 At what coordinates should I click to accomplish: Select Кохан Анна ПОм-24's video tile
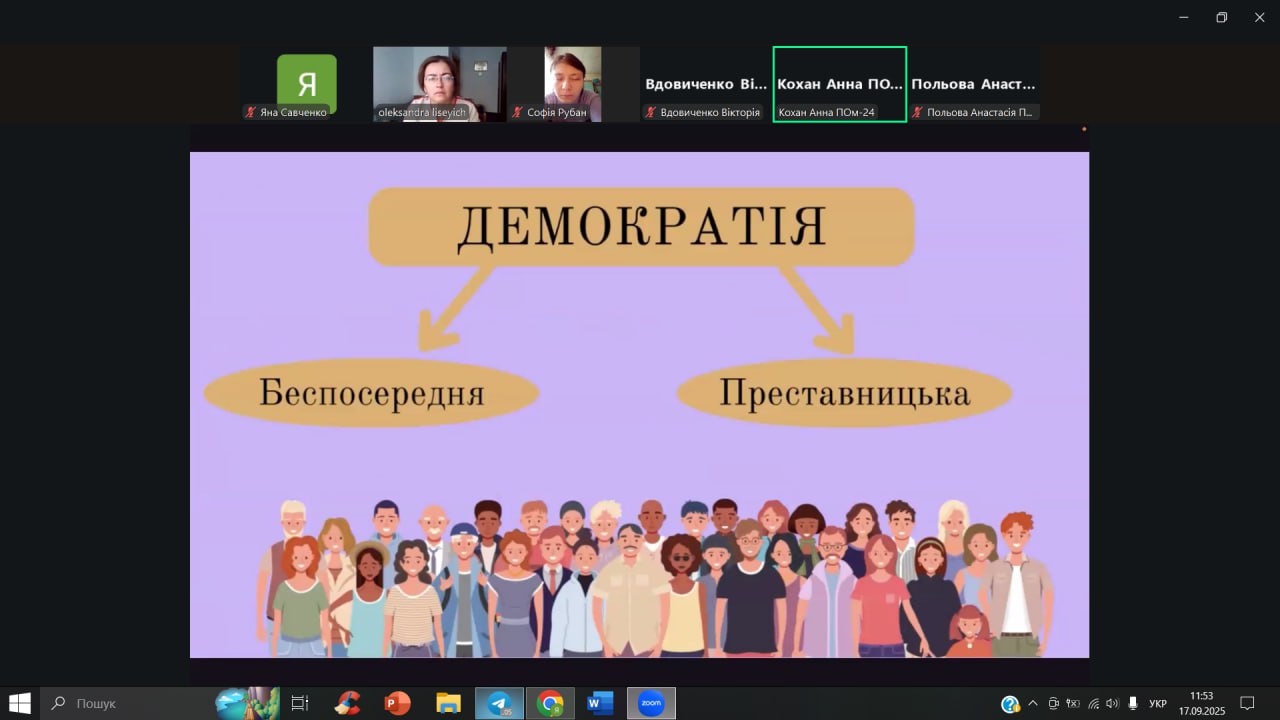(839, 83)
